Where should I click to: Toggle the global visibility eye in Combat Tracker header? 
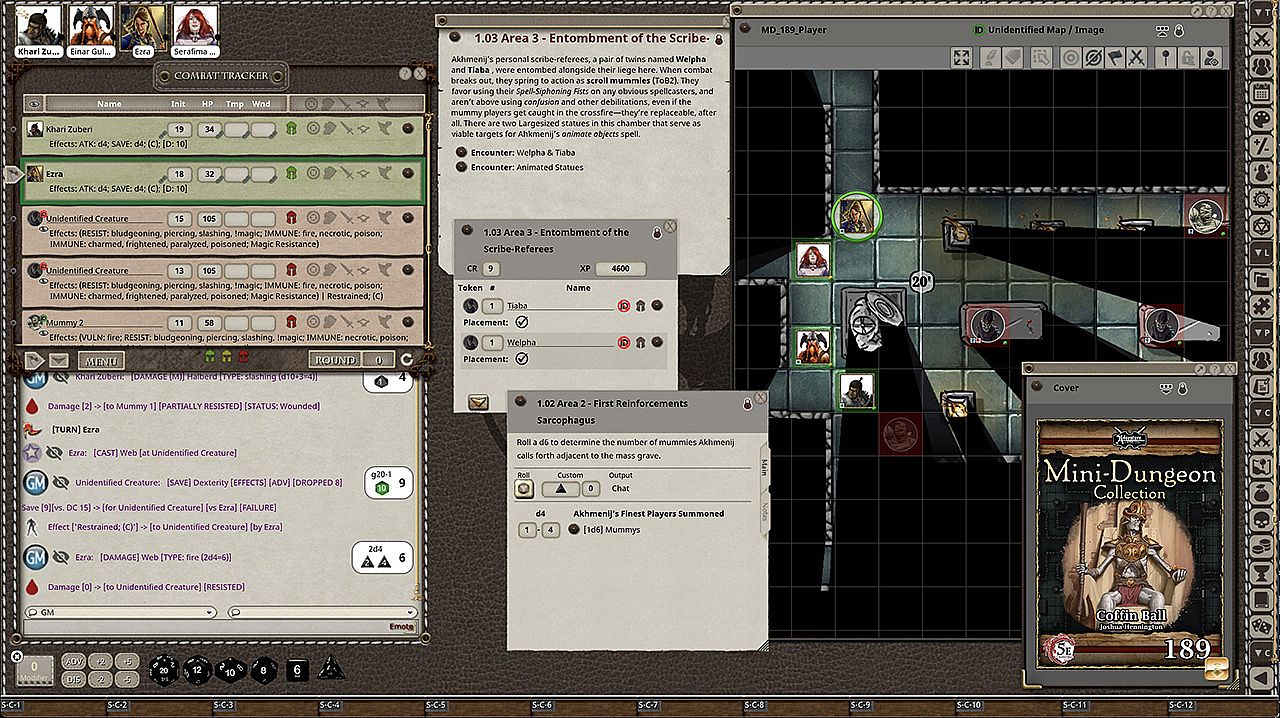click(34, 104)
